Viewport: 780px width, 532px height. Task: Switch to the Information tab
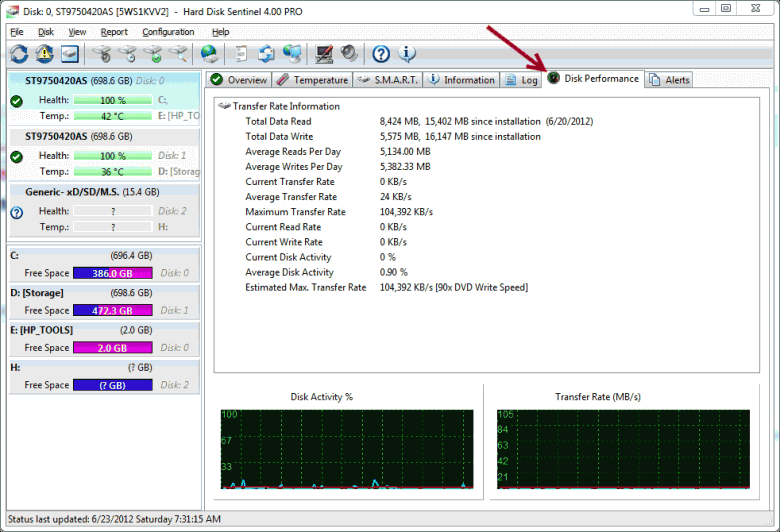tap(461, 80)
